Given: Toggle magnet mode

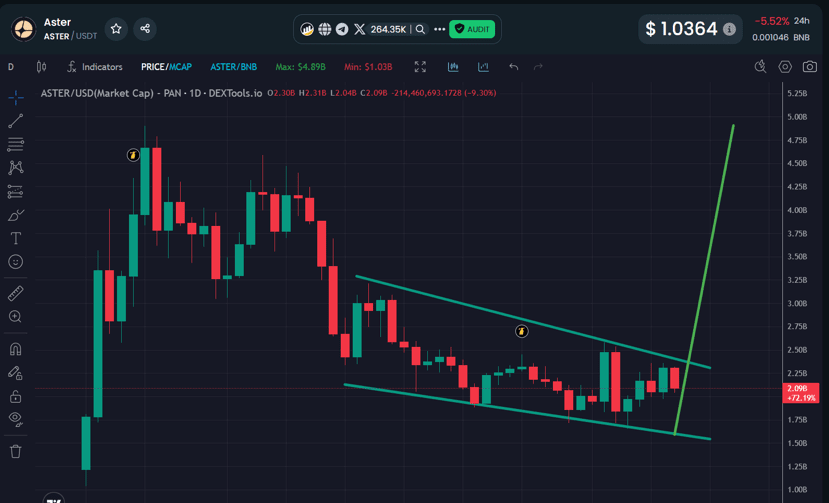Looking at the screenshot, I should tap(16, 349).
